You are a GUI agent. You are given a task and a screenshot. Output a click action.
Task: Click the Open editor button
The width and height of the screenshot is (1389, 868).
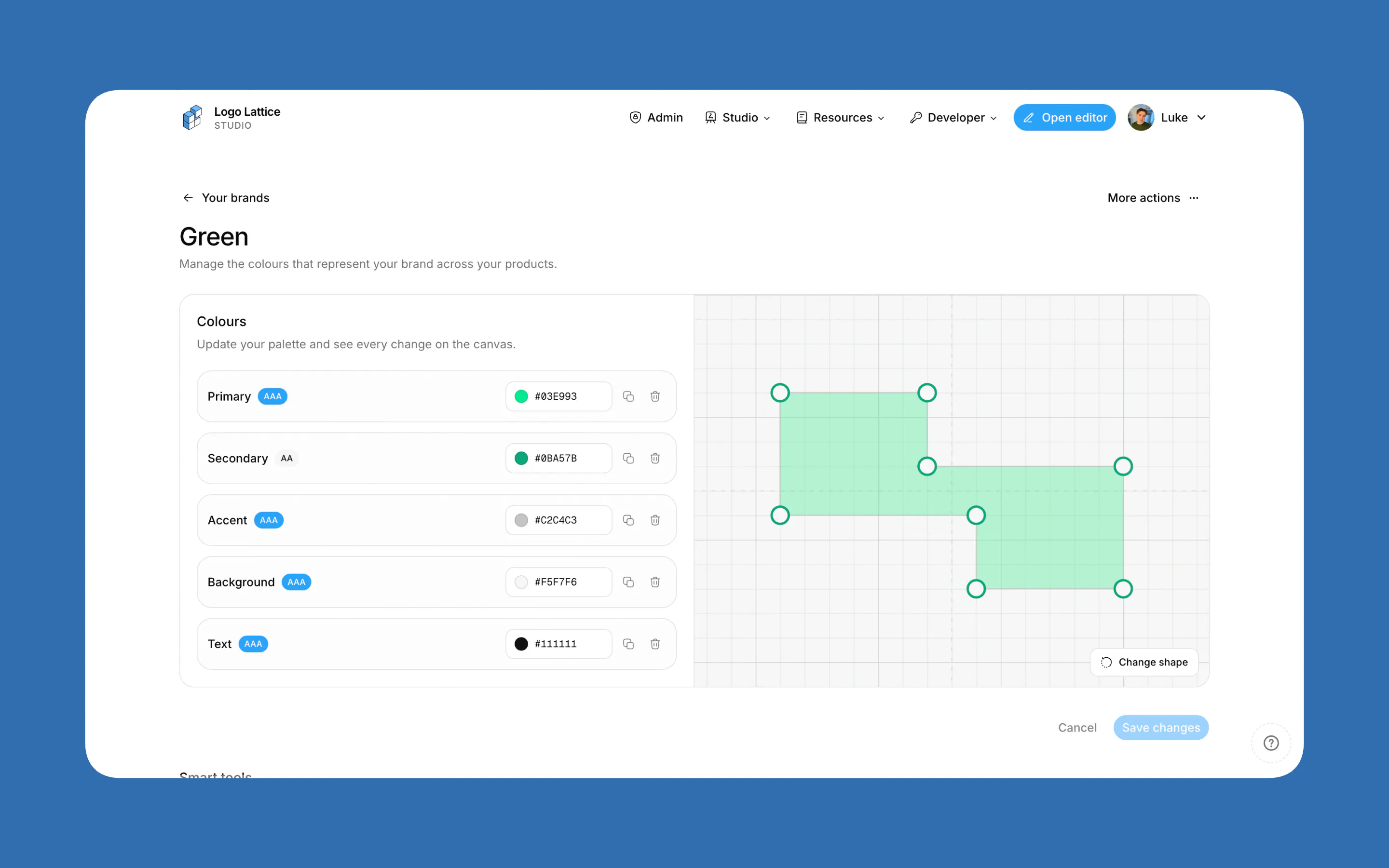point(1064,118)
